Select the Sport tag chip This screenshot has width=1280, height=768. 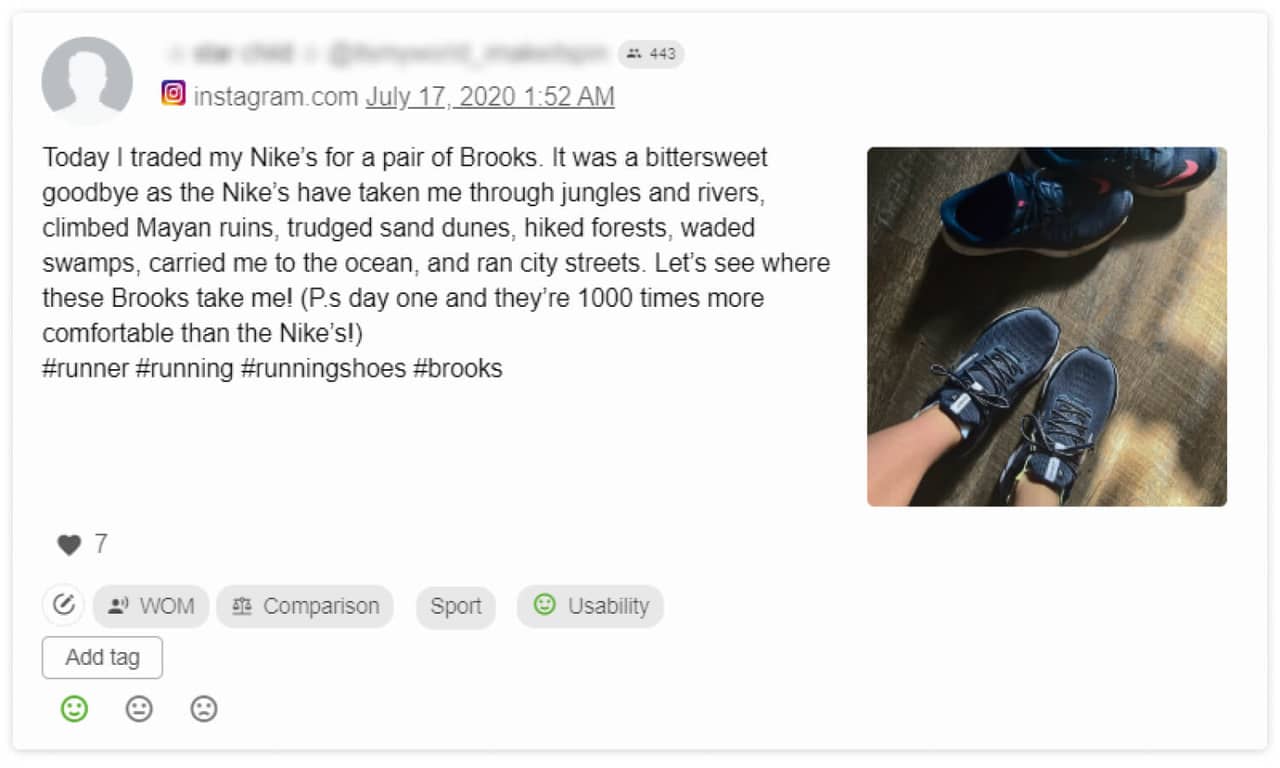click(x=455, y=605)
